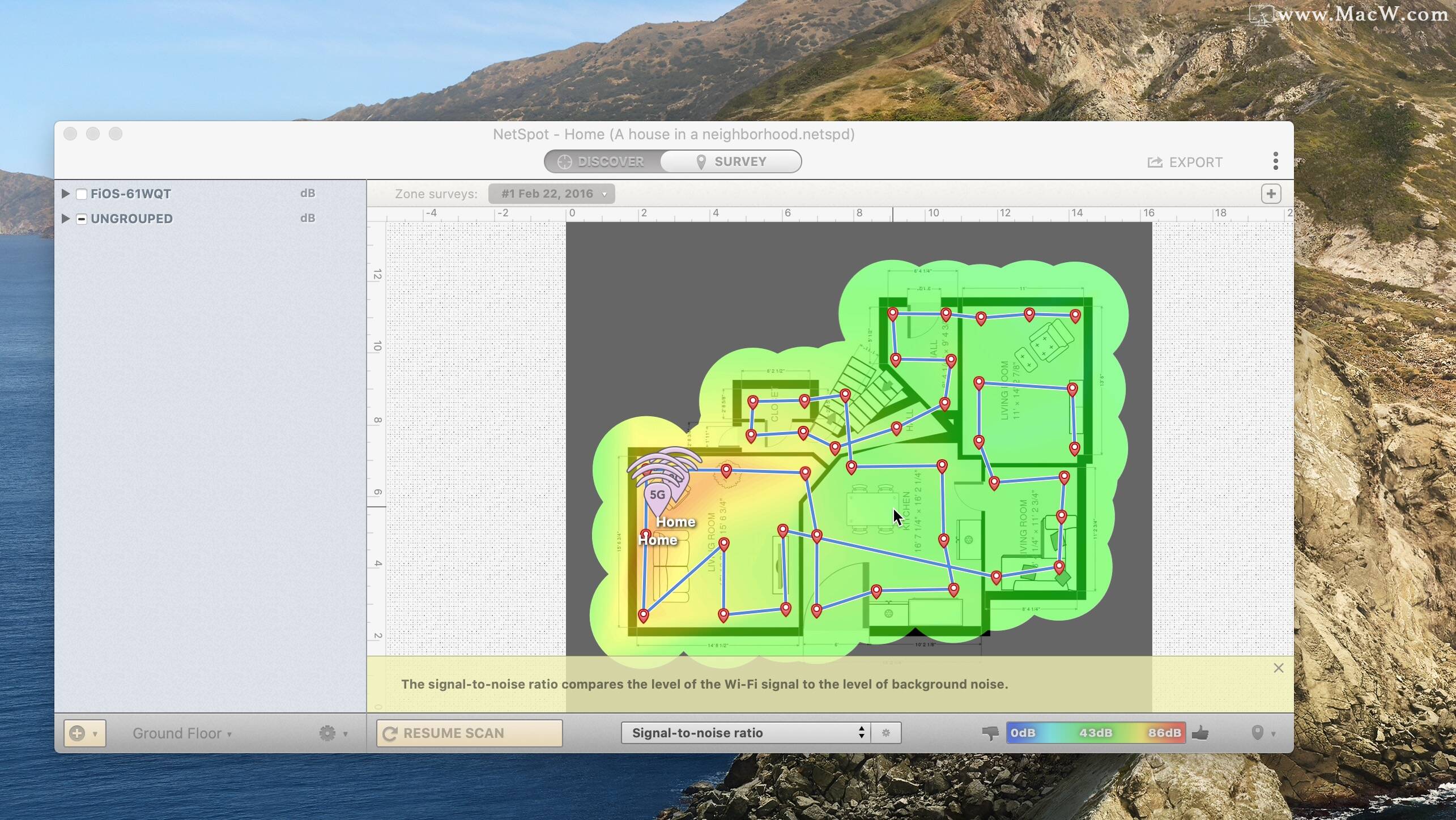Switch to the SURVEY tab
Image resolution: width=1456 pixels, height=820 pixels.
point(731,162)
